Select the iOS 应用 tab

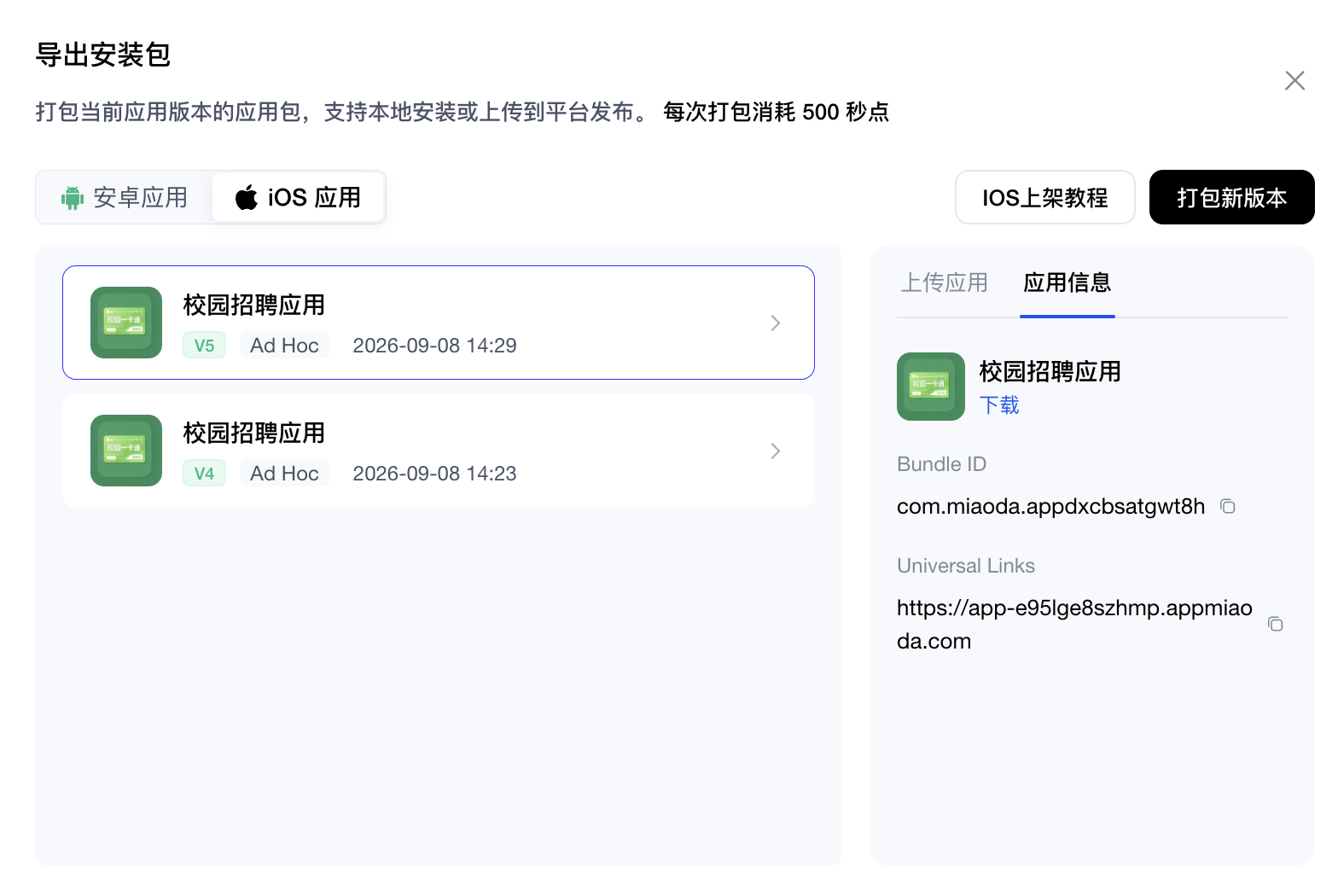[x=298, y=197]
